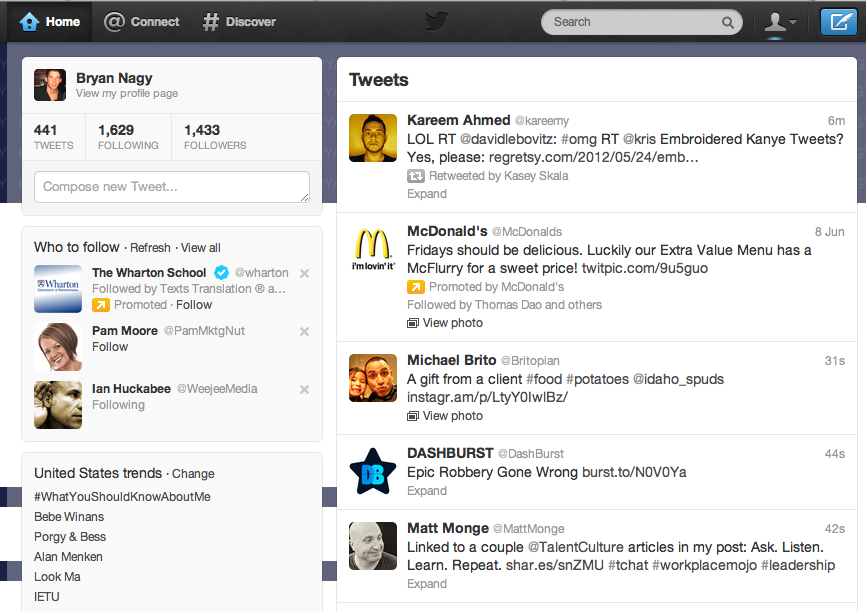866x612 pixels.
Task: View photo in McDonald's tweet
Action: (452, 323)
